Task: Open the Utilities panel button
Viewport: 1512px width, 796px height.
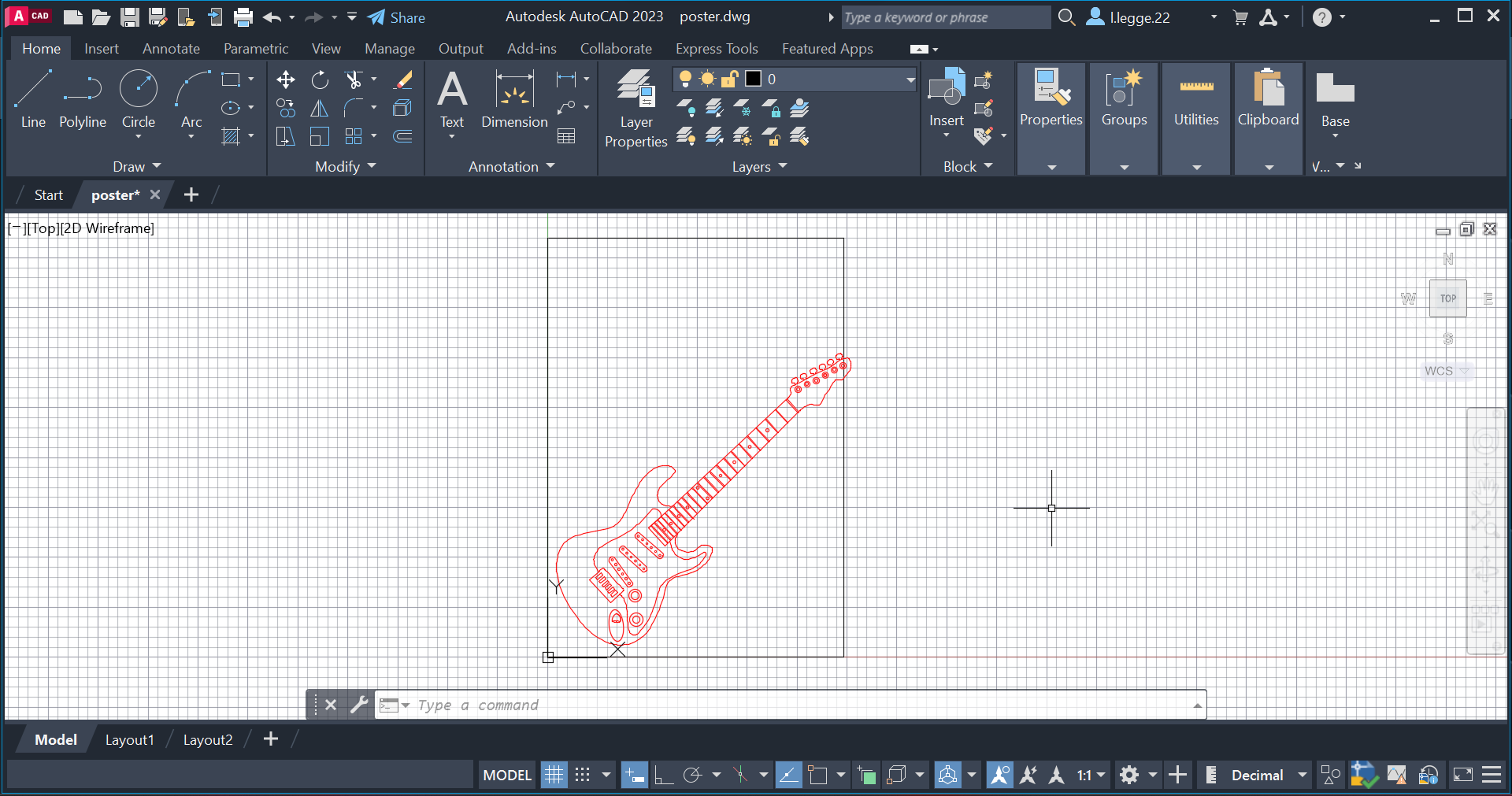Action: point(1196,118)
